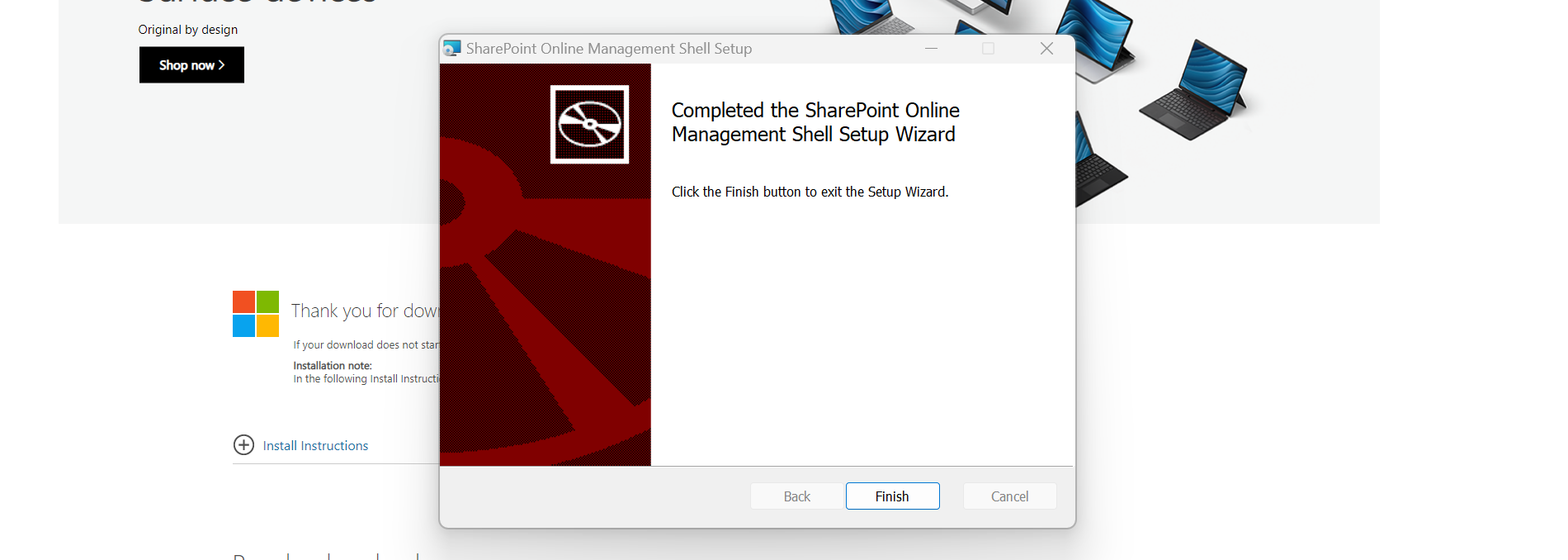1568x560 pixels.
Task: Click the "Original by design" caption
Action: [188, 30]
